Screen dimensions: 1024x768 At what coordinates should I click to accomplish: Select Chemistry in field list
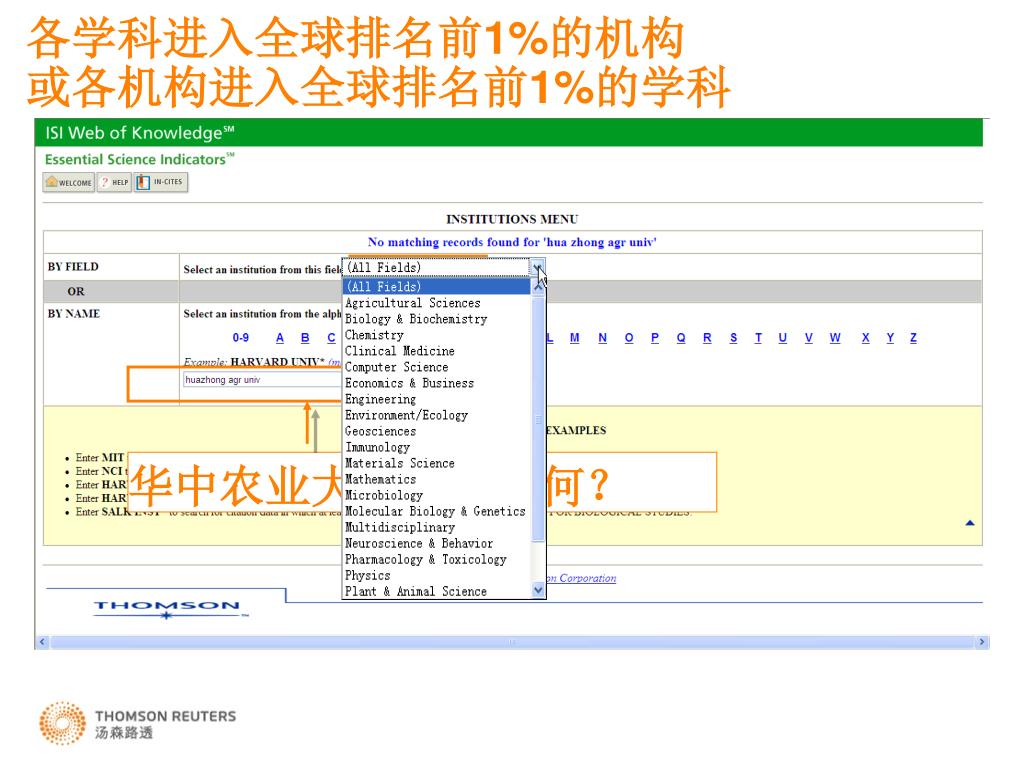tap(374, 335)
